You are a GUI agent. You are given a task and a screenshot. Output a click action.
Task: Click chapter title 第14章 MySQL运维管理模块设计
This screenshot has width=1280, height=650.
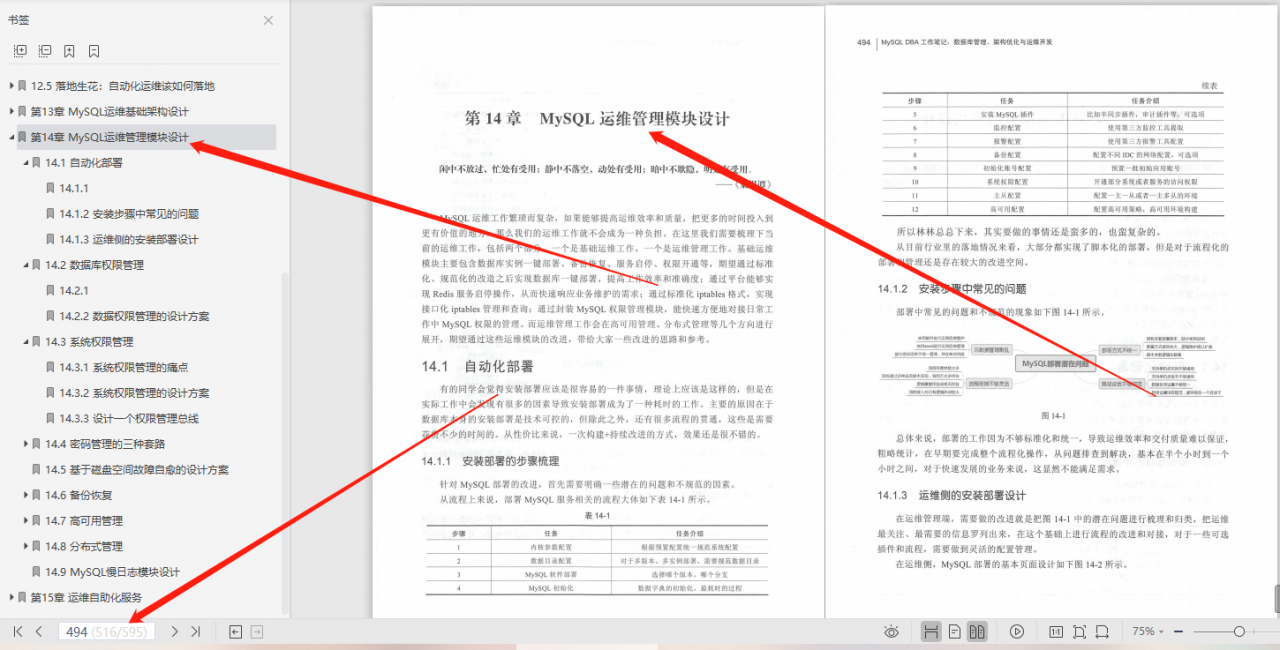pos(597,118)
